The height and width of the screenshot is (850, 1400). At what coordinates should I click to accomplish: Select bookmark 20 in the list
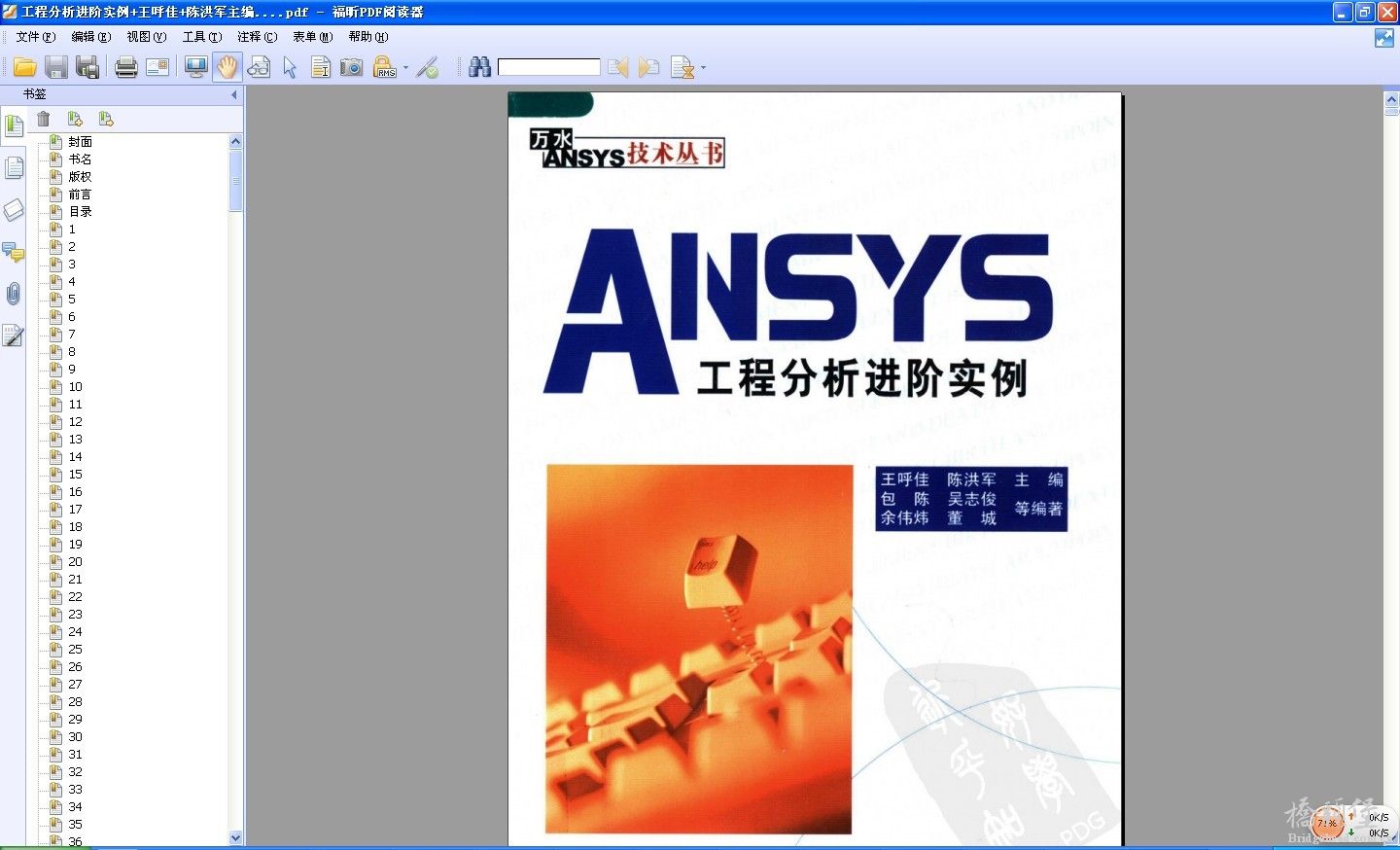coord(76,562)
